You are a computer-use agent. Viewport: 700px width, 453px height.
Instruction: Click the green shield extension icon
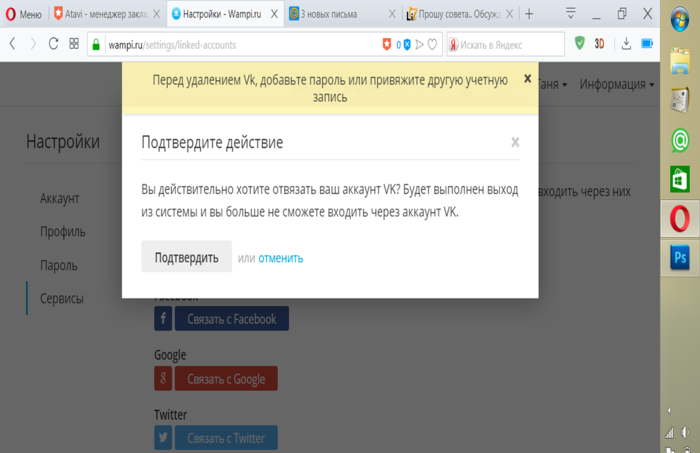coord(579,43)
